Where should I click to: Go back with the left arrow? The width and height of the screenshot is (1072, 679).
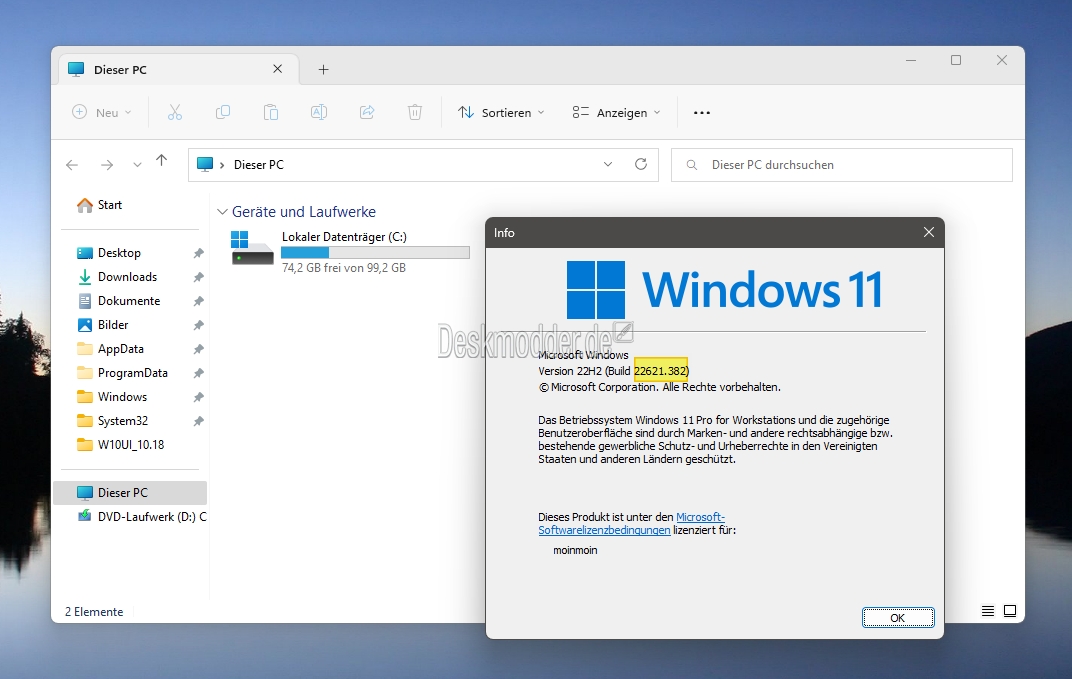(72, 165)
